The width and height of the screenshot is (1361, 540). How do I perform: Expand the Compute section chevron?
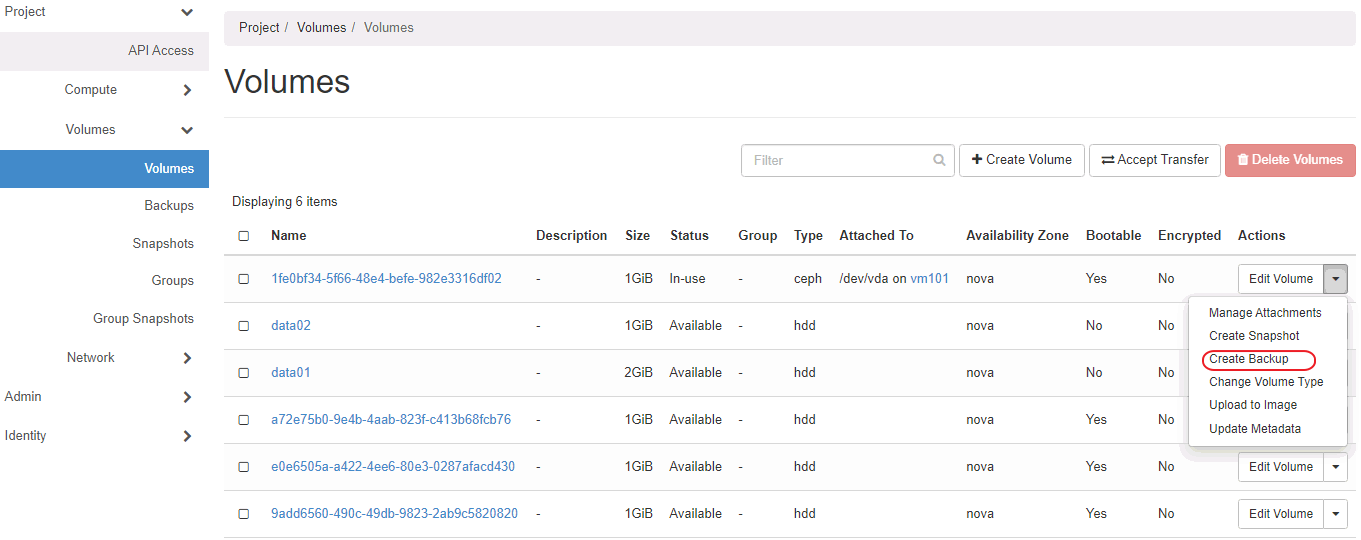[187, 91]
